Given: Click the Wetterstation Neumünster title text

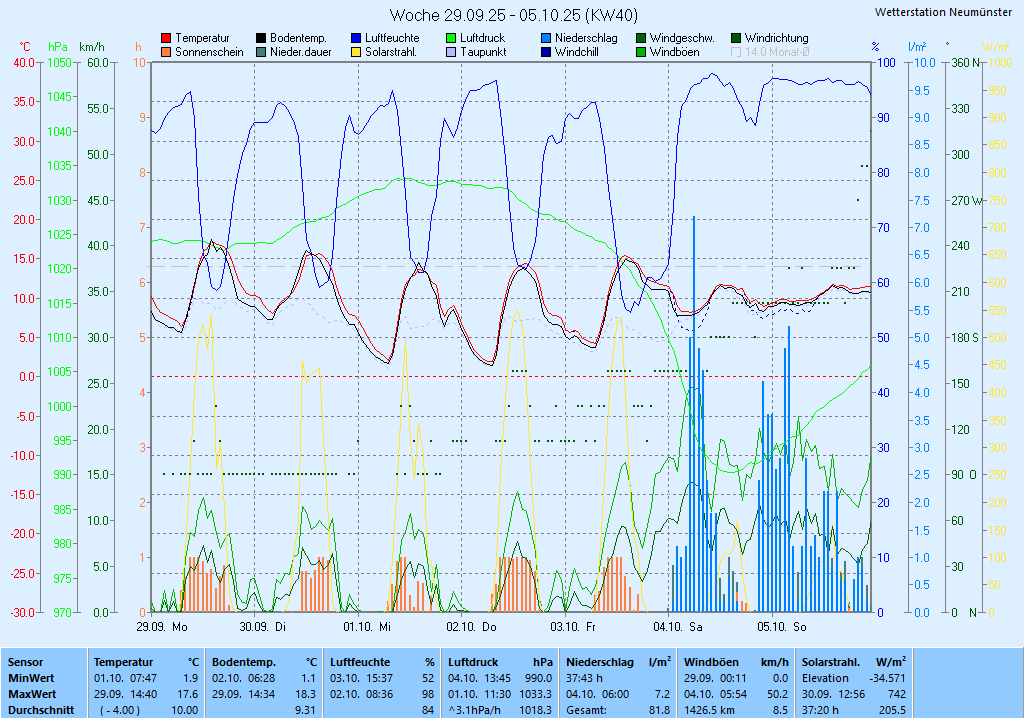Looking at the screenshot, I should (942, 12).
